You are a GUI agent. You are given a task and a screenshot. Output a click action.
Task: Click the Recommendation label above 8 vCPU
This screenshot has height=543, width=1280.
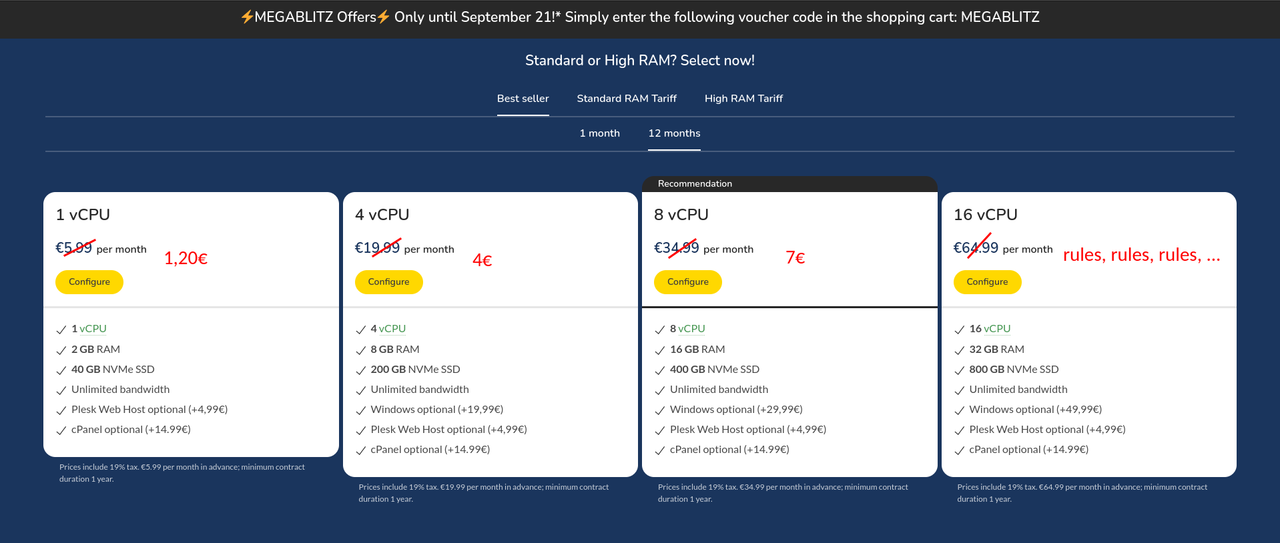[x=695, y=184]
